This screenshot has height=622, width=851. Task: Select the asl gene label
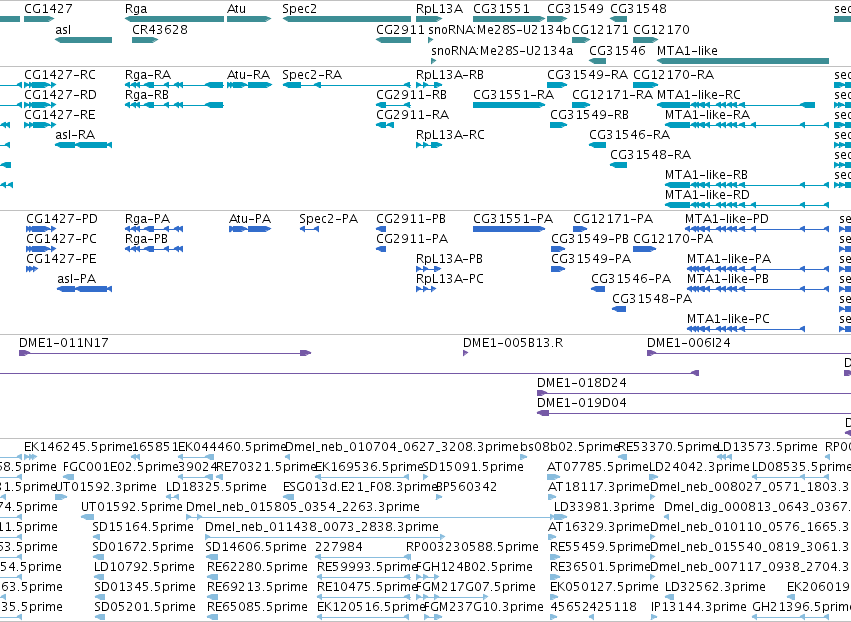tap(63, 29)
